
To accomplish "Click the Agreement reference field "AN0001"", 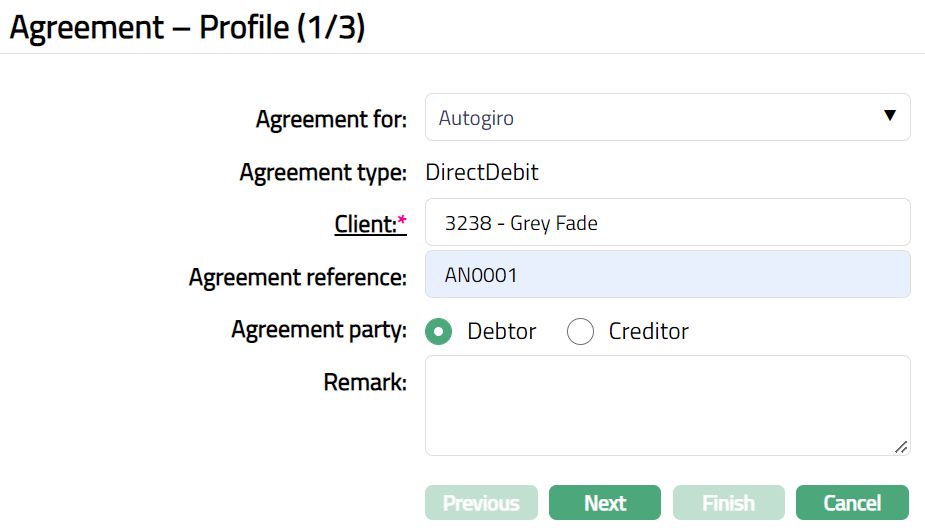I will [667, 274].
